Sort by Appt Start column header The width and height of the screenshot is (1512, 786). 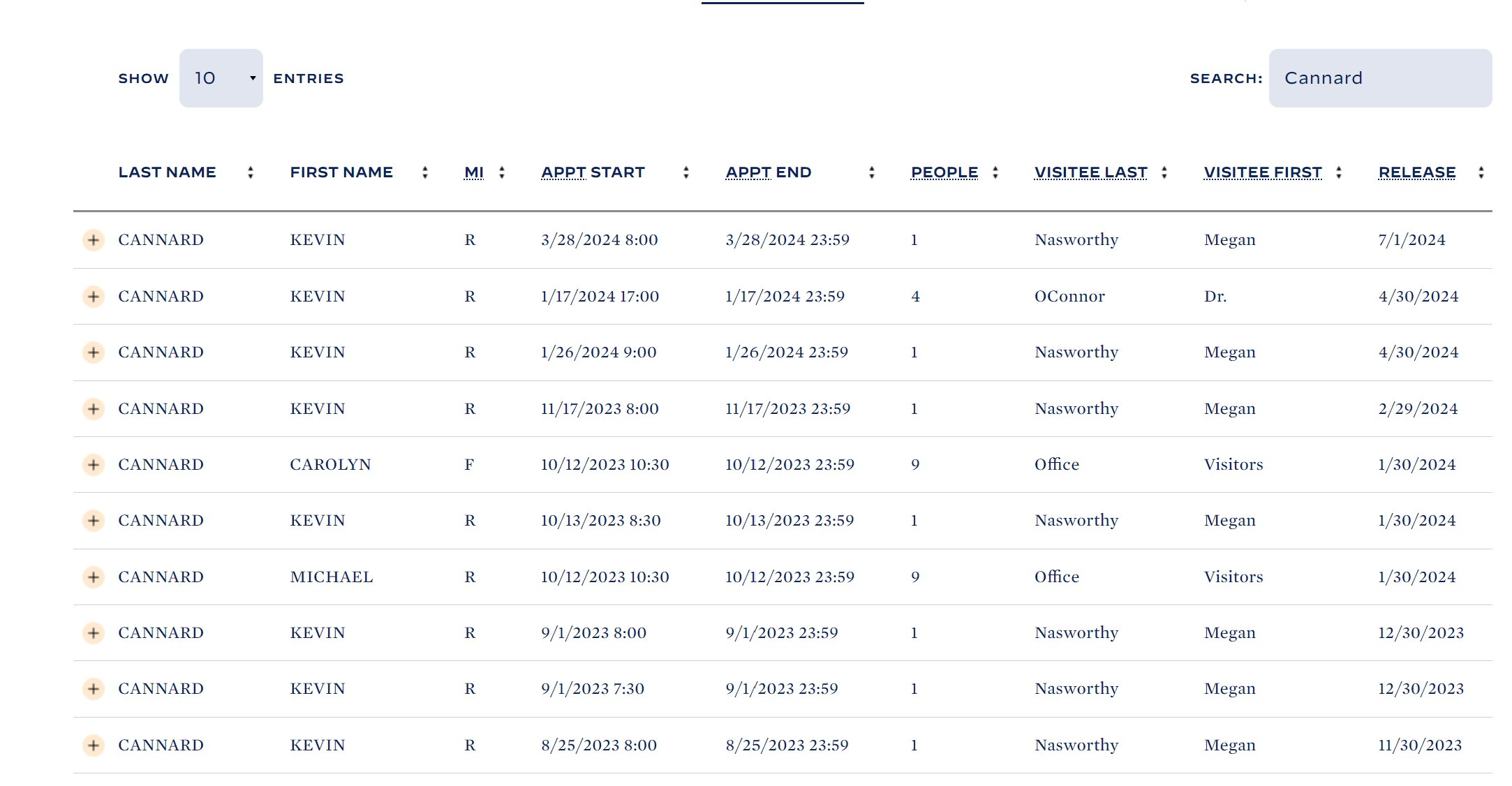click(x=593, y=172)
